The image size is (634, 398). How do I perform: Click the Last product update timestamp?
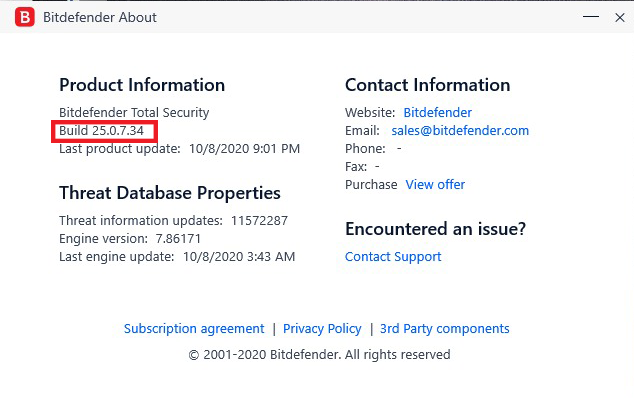click(x=245, y=149)
